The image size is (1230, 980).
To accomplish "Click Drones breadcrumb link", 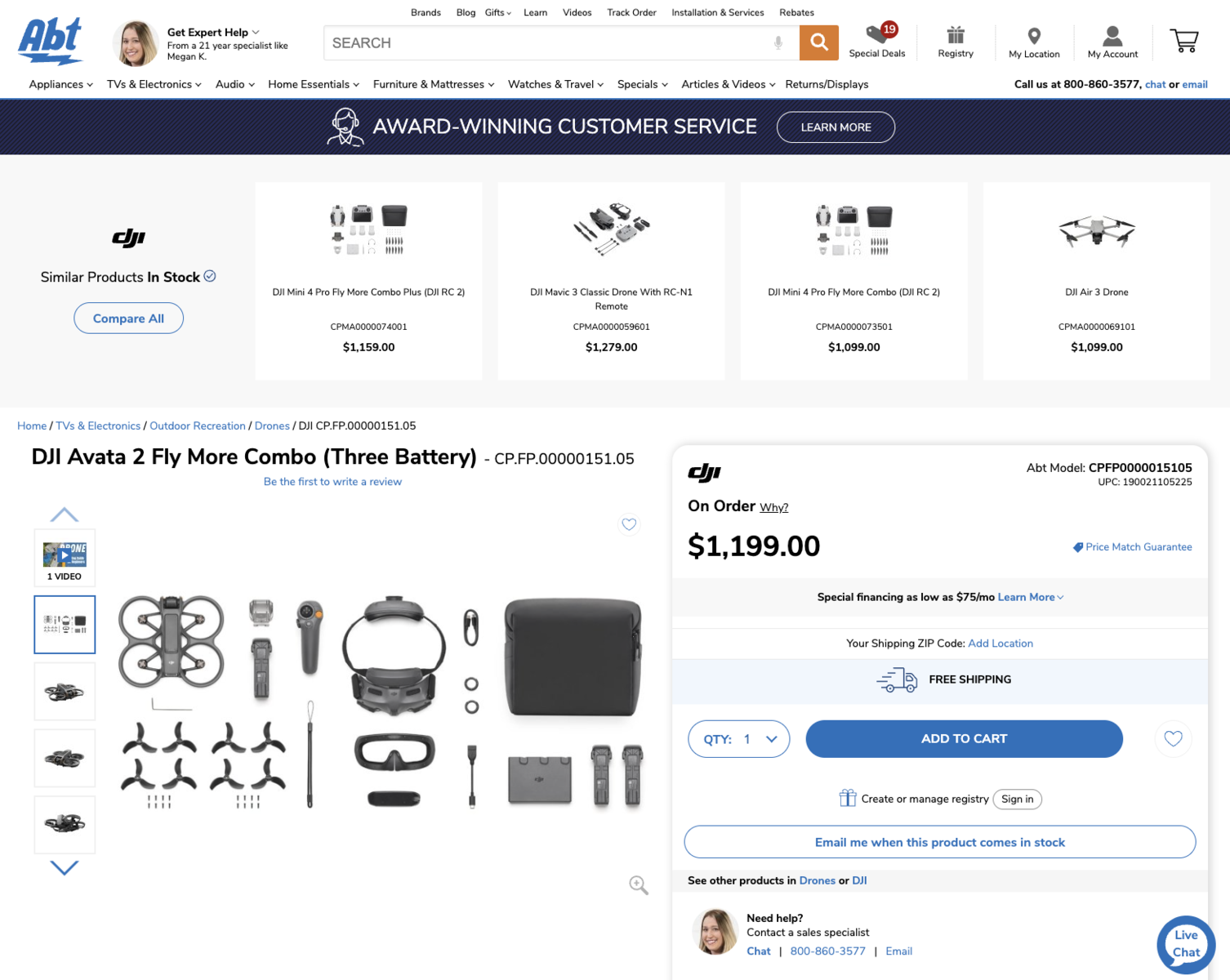I will point(272,426).
